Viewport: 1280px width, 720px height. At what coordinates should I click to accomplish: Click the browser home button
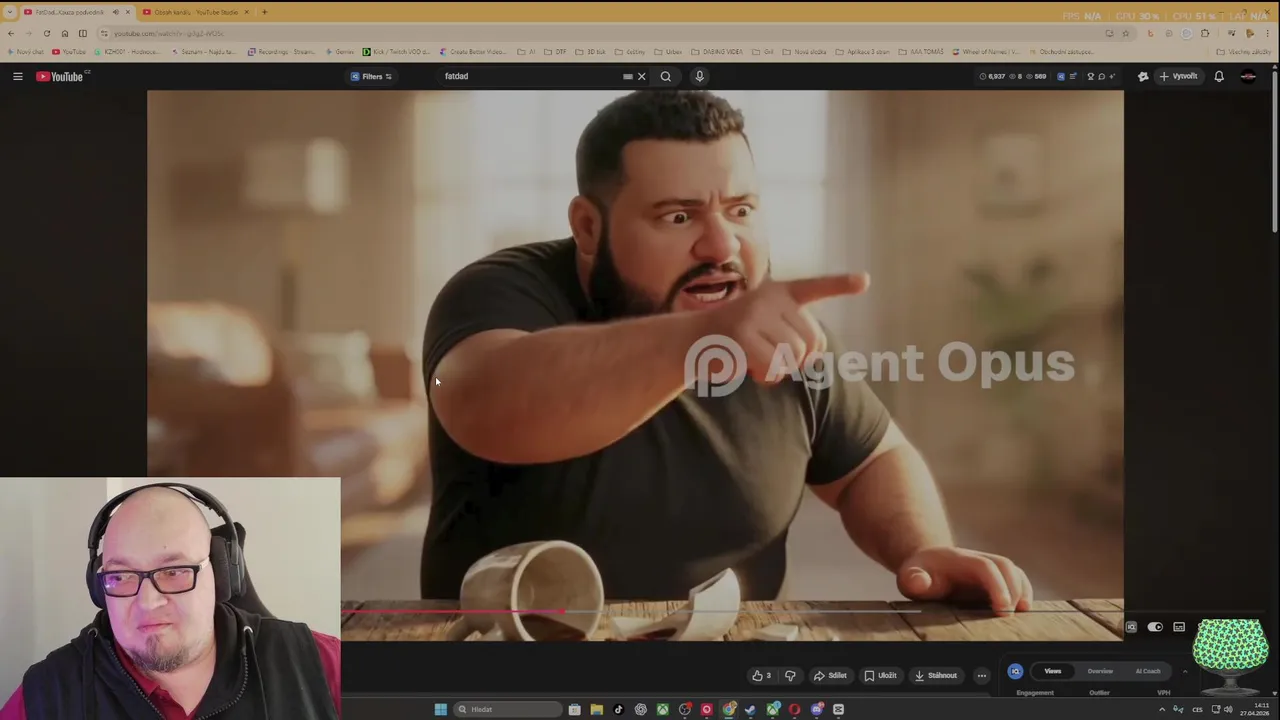[x=65, y=33]
